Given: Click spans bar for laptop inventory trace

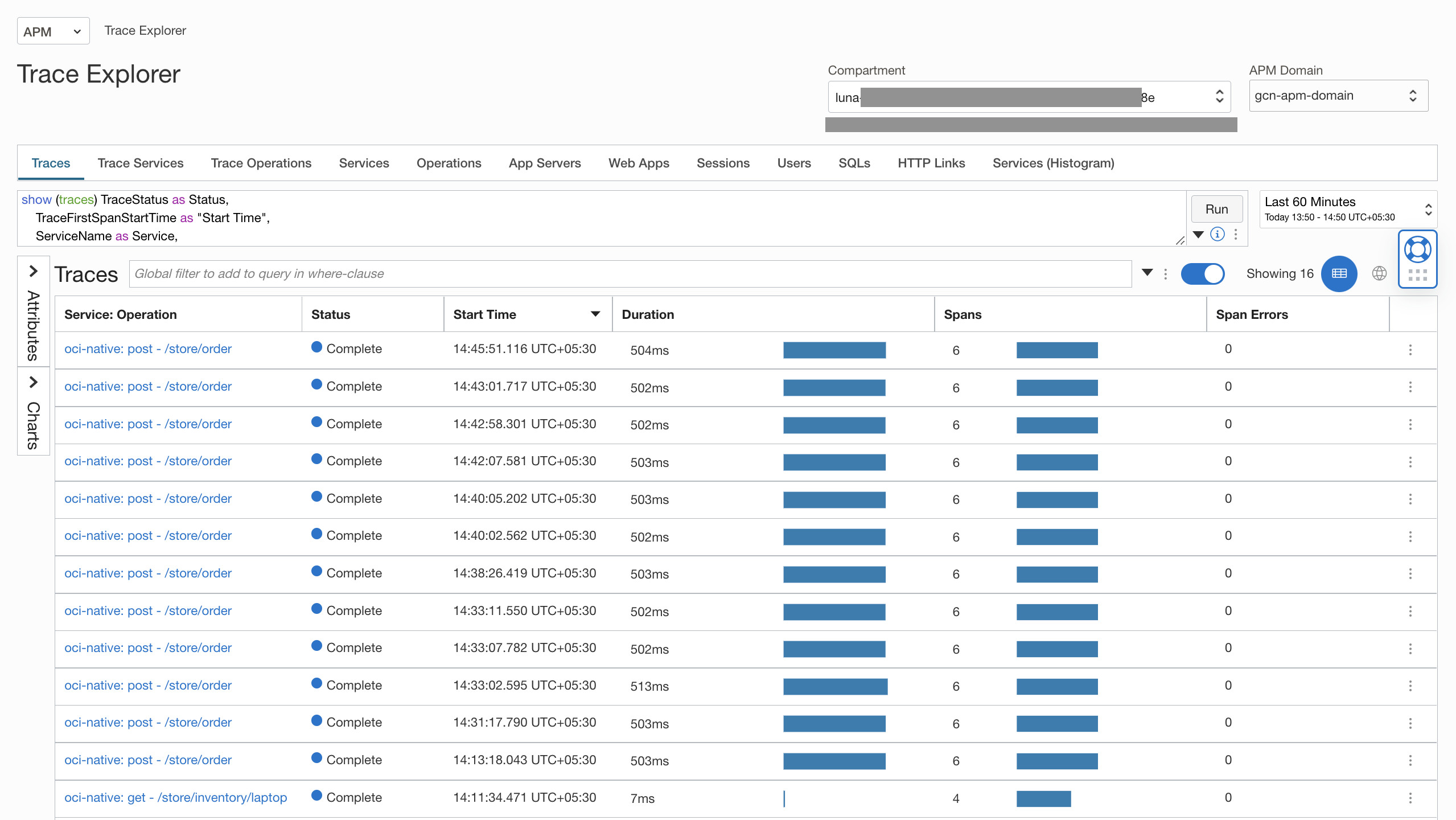Looking at the screenshot, I should pos(1043,798).
